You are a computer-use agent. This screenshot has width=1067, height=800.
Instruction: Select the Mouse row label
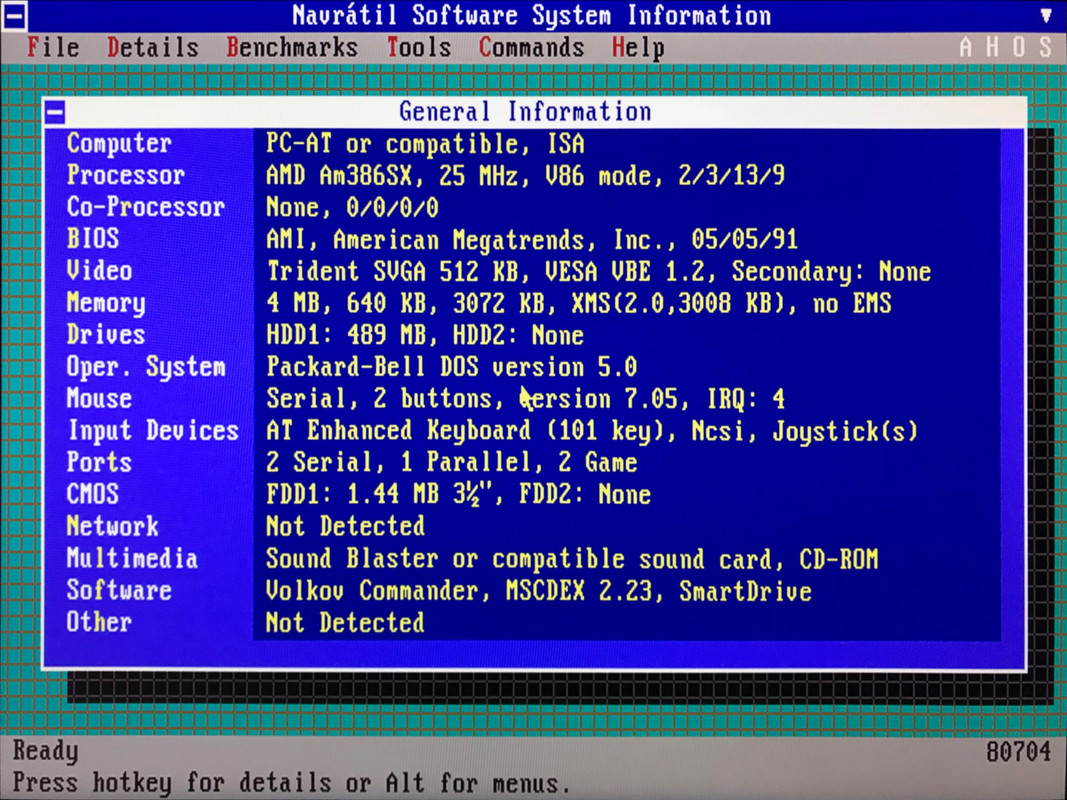[x=99, y=399]
